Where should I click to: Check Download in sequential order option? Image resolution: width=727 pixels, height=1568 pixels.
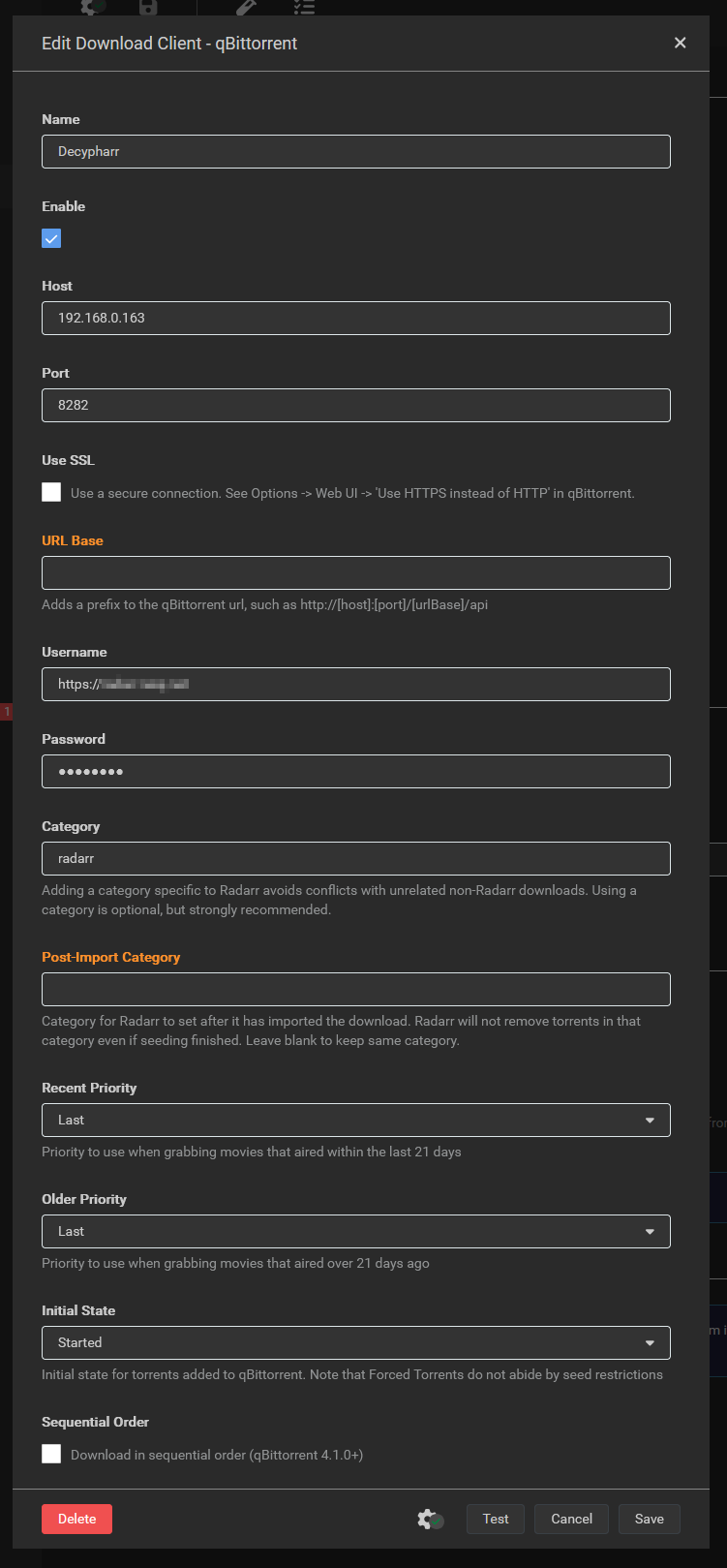(51, 1454)
